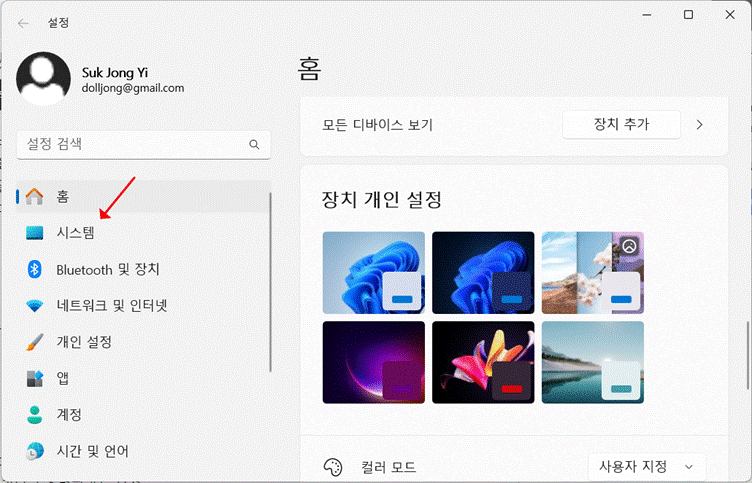The width and height of the screenshot is (752, 483).
Task: Click the 장치 개인 설정 heading
Action: [x=381, y=200]
